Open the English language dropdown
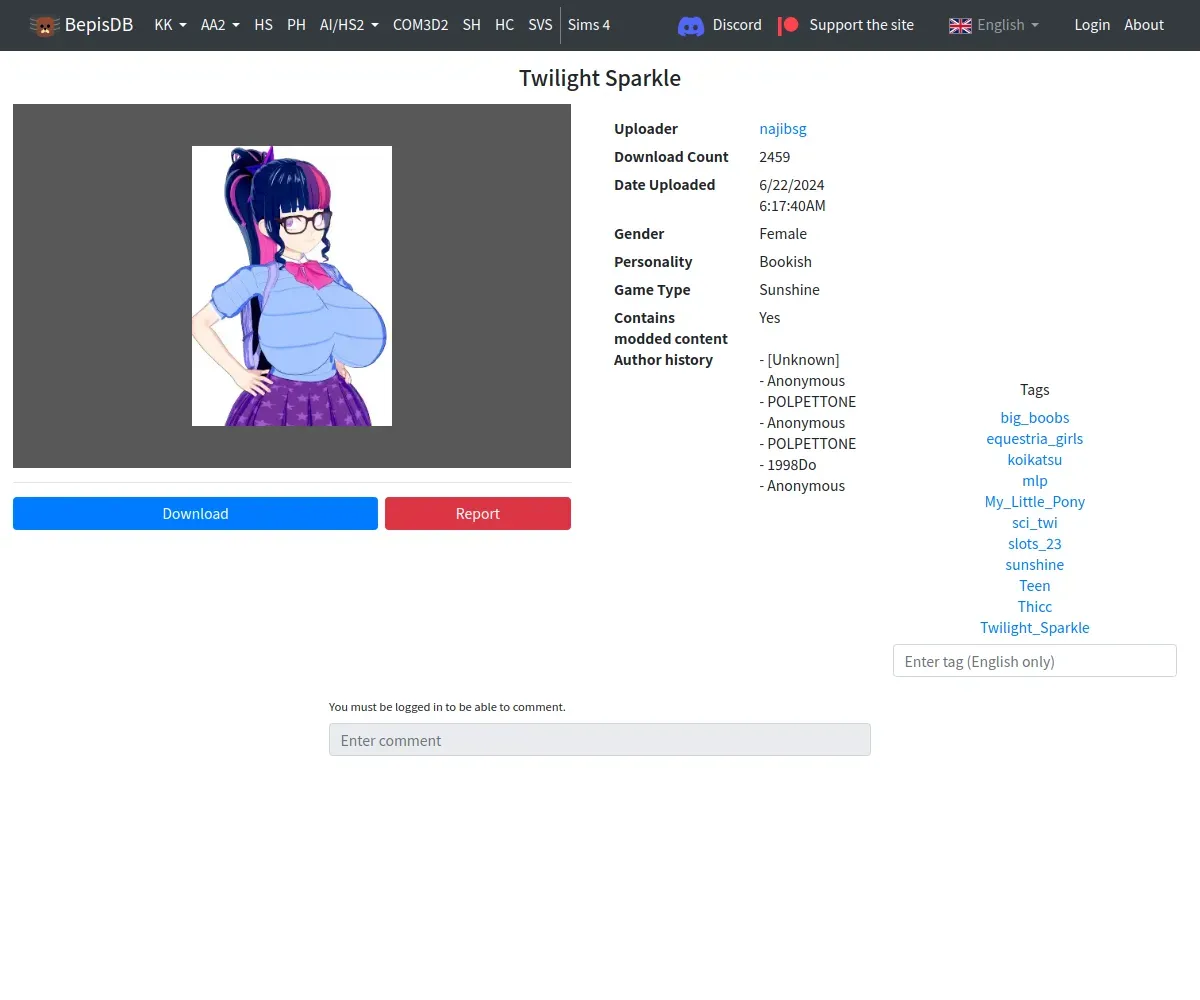The width and height of the screenshot is (1200, 1000). tap(993, 25)
